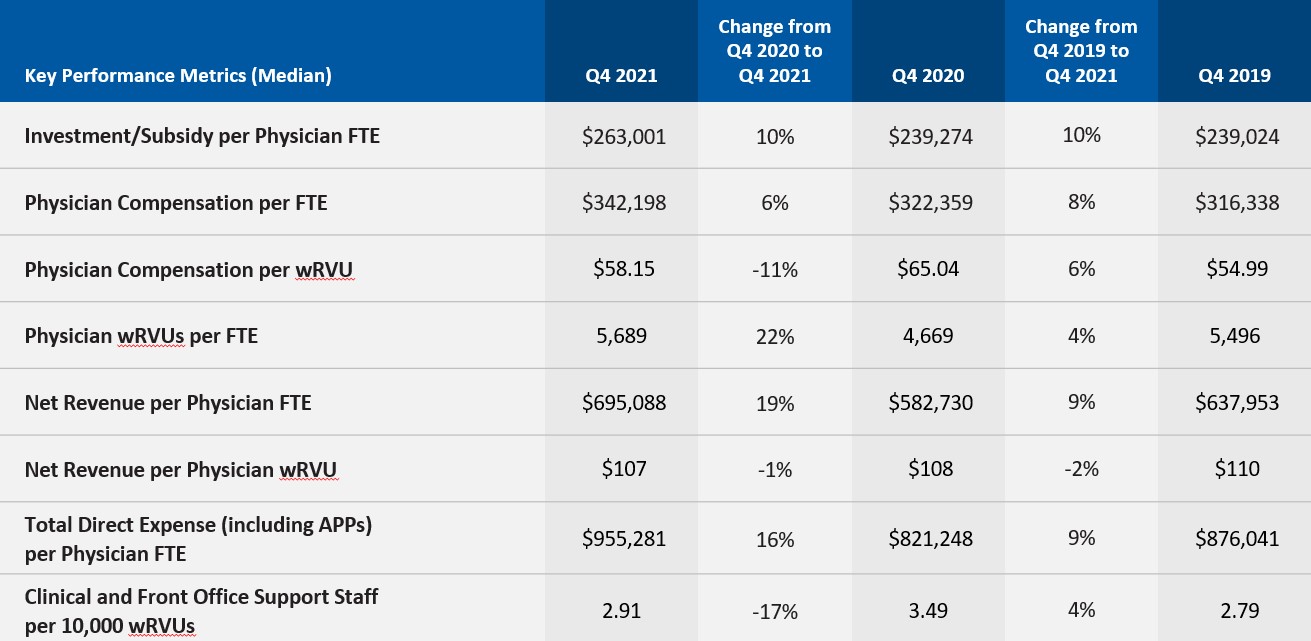Screen dimensions: 1311x641
Task: Click the Change from Q4 2019 header
Action: 1081,50
